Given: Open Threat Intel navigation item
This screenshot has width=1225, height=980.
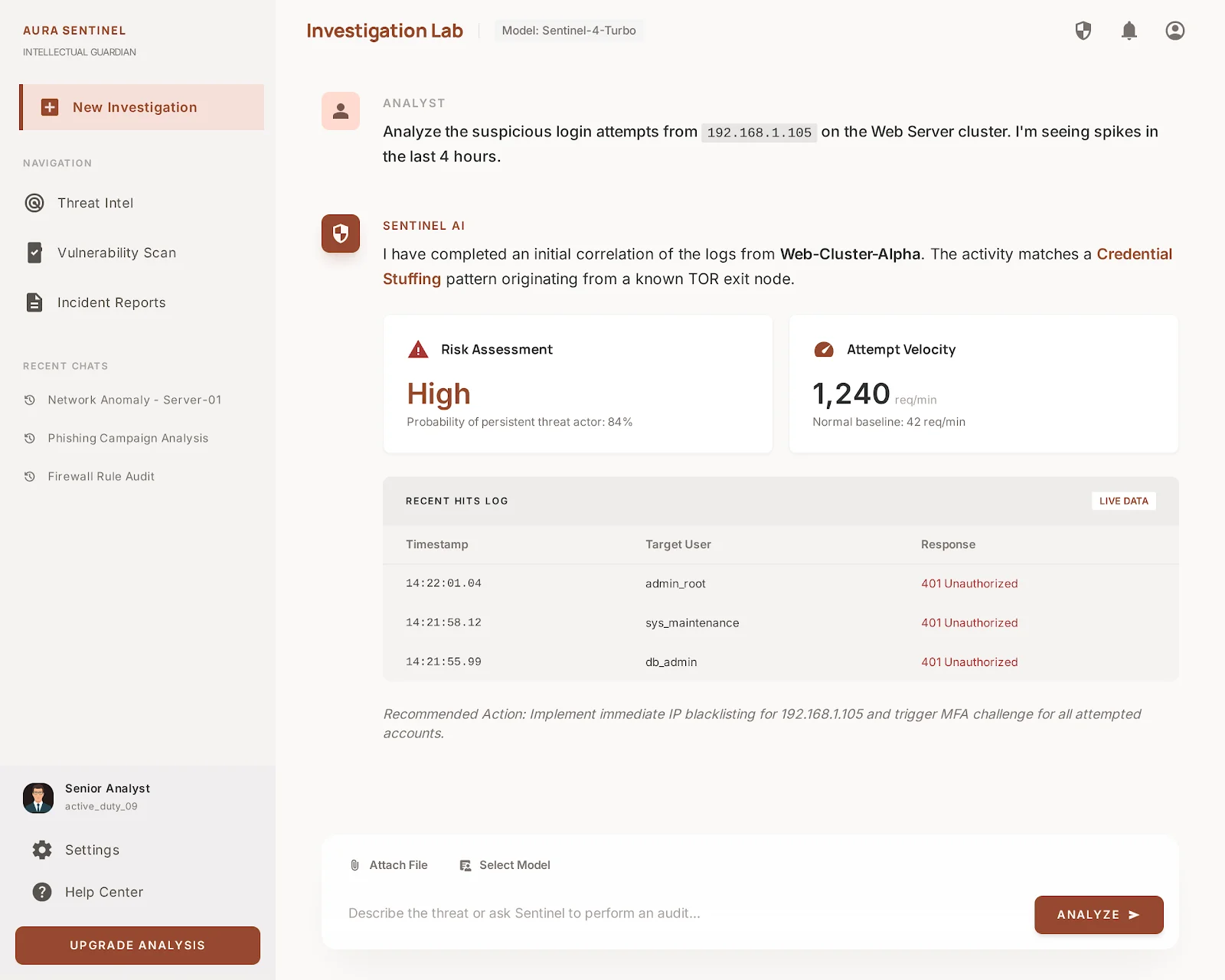Looking at the screenshot, I should pos(96,203).
